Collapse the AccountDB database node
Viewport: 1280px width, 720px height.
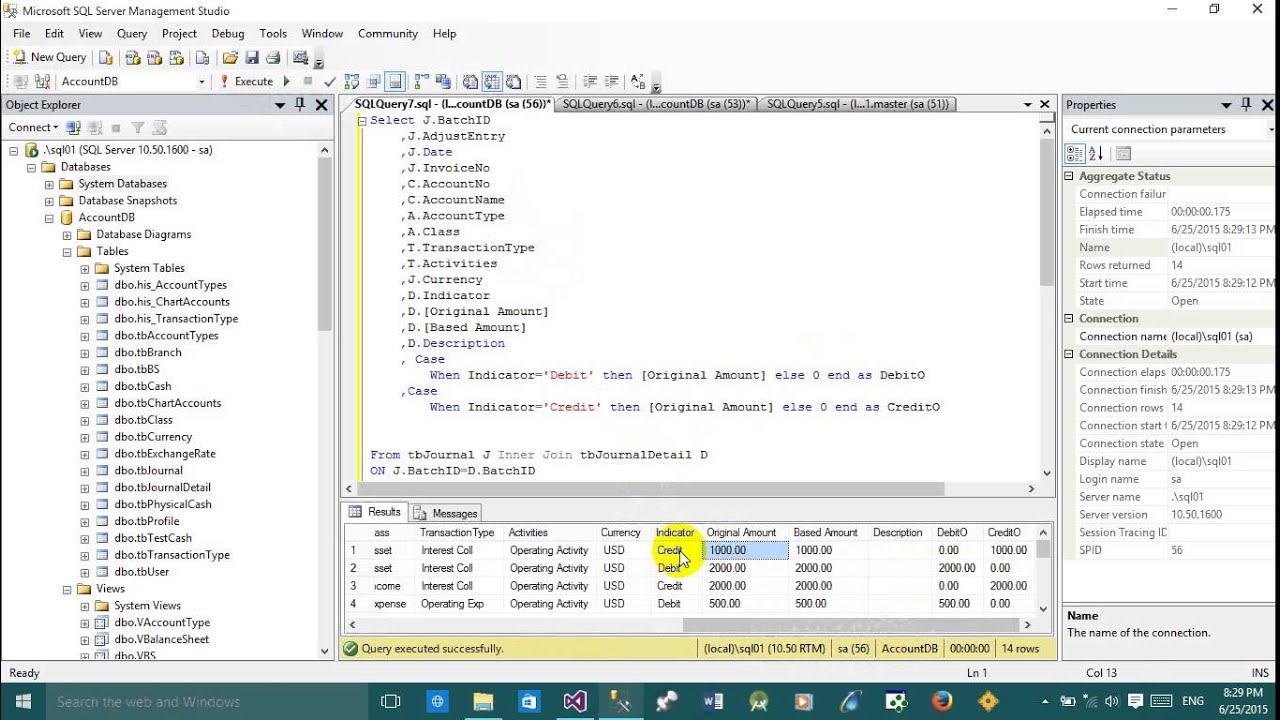click(49, 218)
